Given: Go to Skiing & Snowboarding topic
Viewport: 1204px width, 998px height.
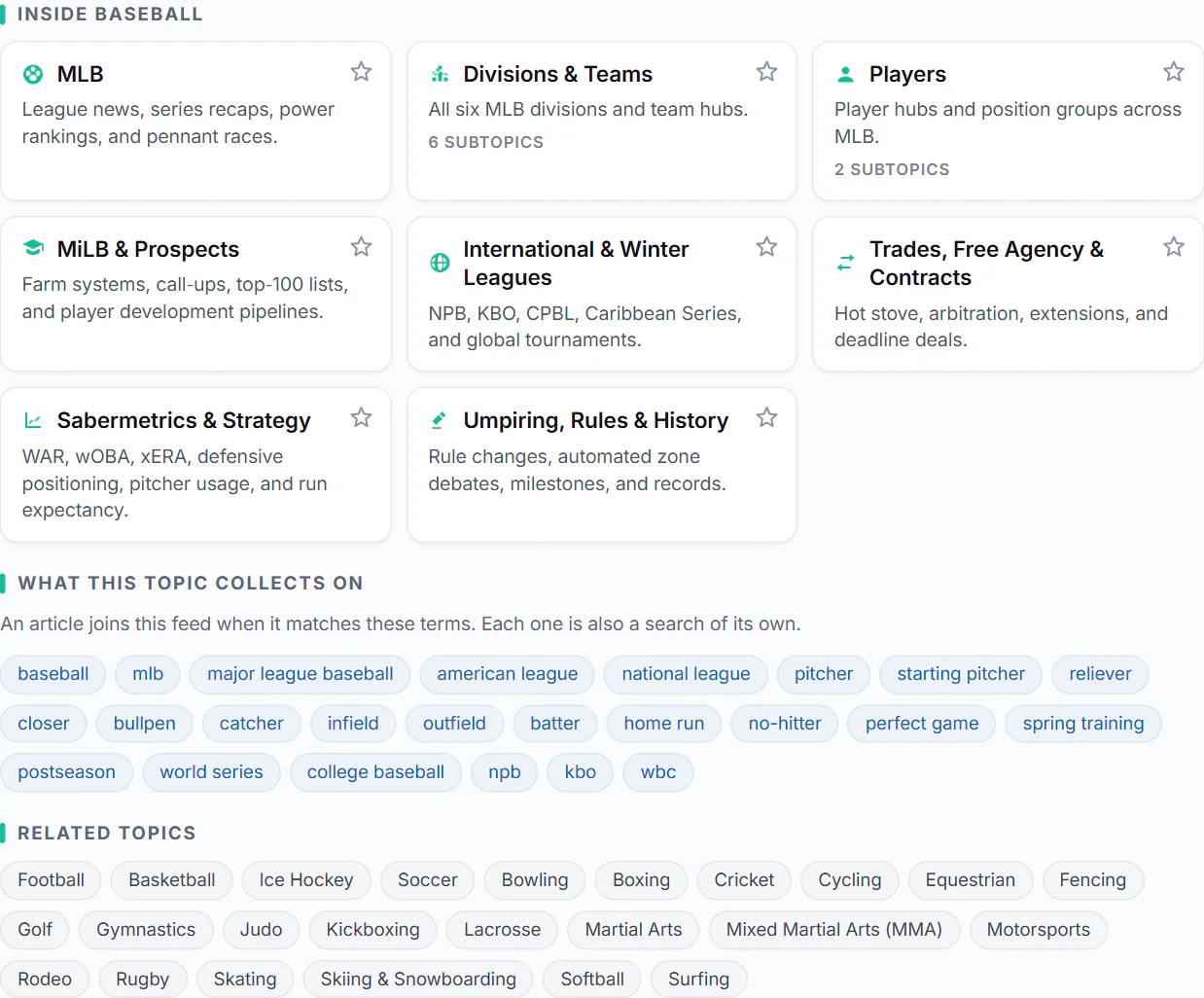Looking at the screenshot, I should [x=418, y=980].
